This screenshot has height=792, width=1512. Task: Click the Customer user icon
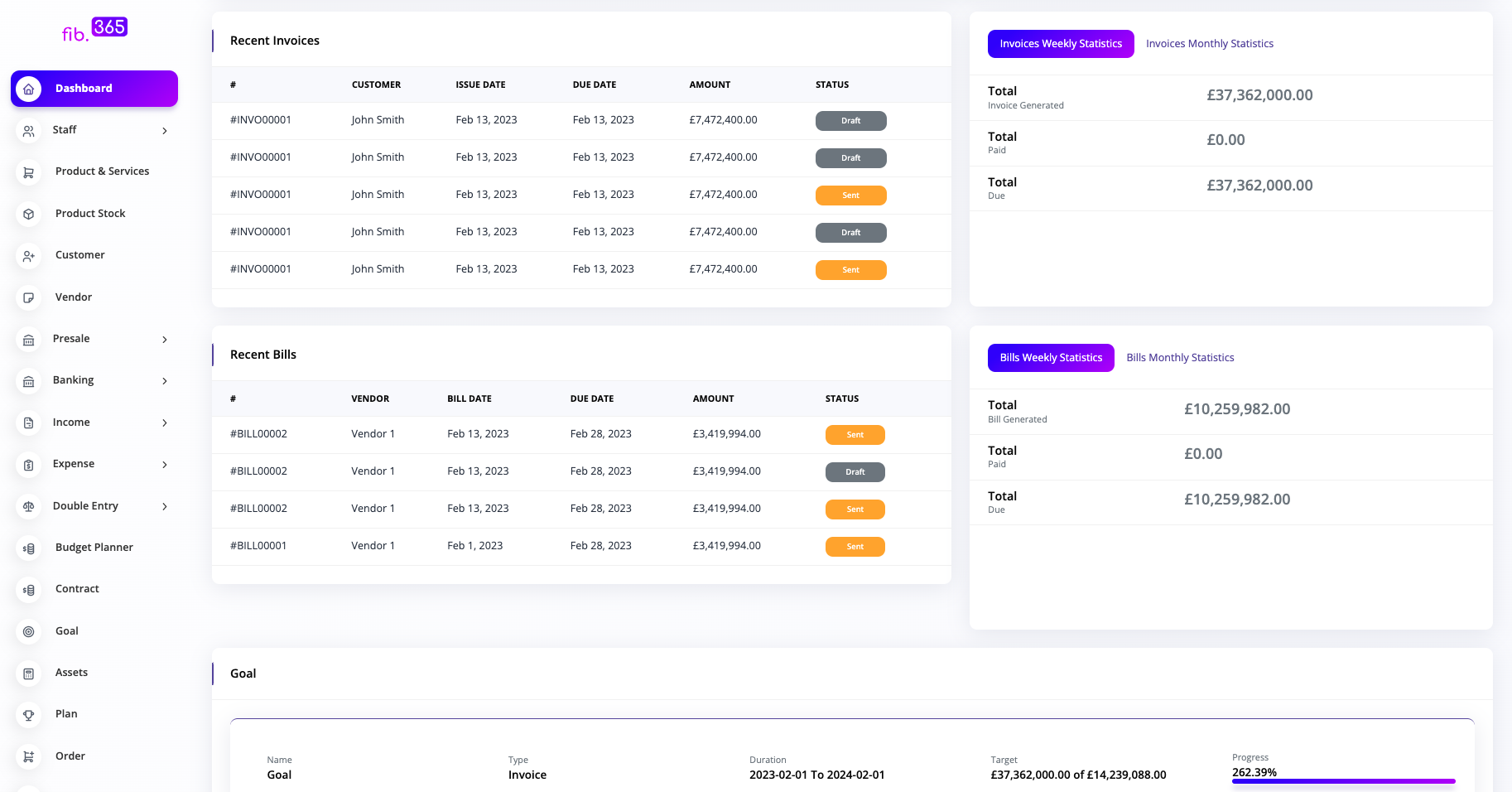pyautogui.click(x=29, y=256)
